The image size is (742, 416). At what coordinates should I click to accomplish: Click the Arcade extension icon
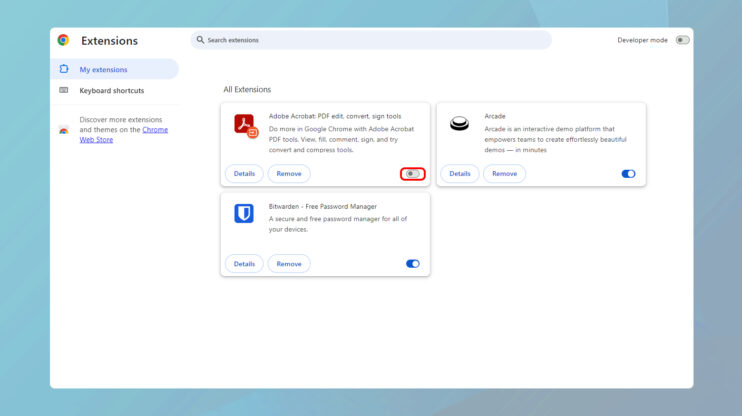click(459, 124)
